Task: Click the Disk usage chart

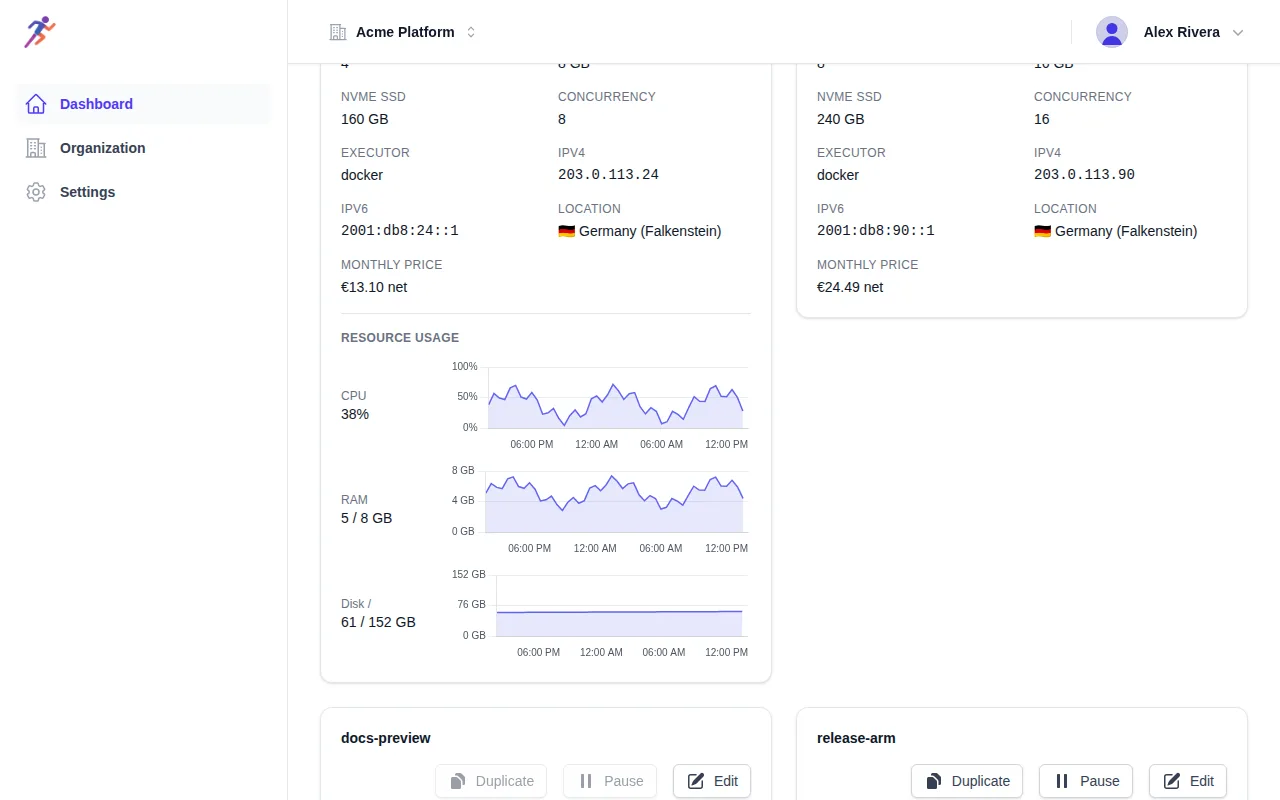Action: point(599,613)
